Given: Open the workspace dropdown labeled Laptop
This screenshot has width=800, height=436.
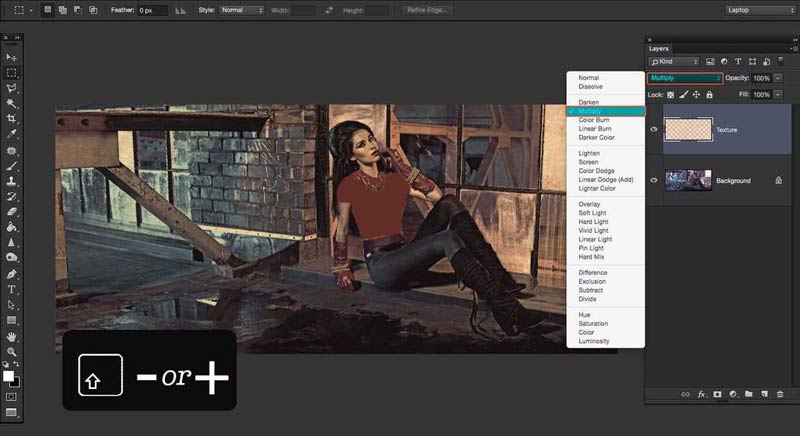Looking at the screenshot, I should pyautogui.click(x=759, y=9).
